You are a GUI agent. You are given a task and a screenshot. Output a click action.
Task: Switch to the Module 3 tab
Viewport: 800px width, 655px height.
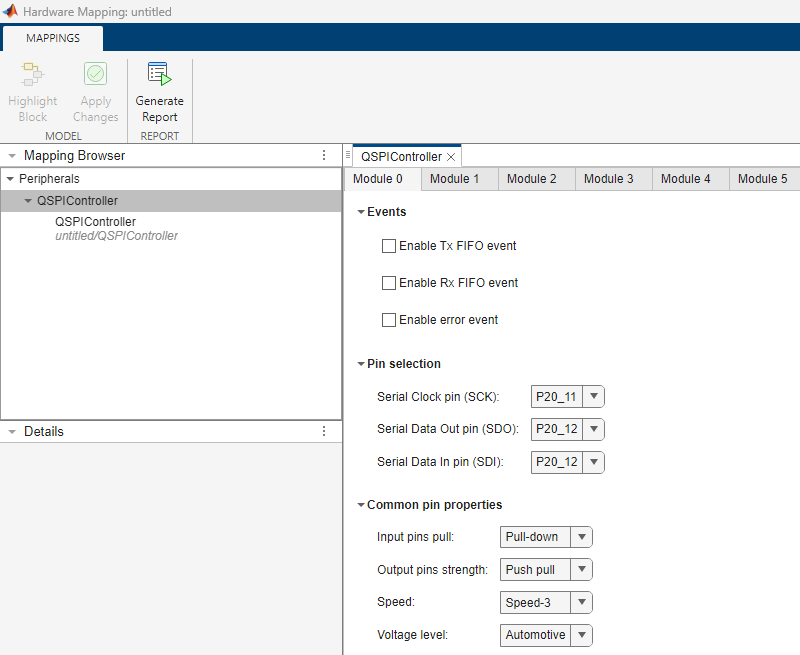pos(611,178)
